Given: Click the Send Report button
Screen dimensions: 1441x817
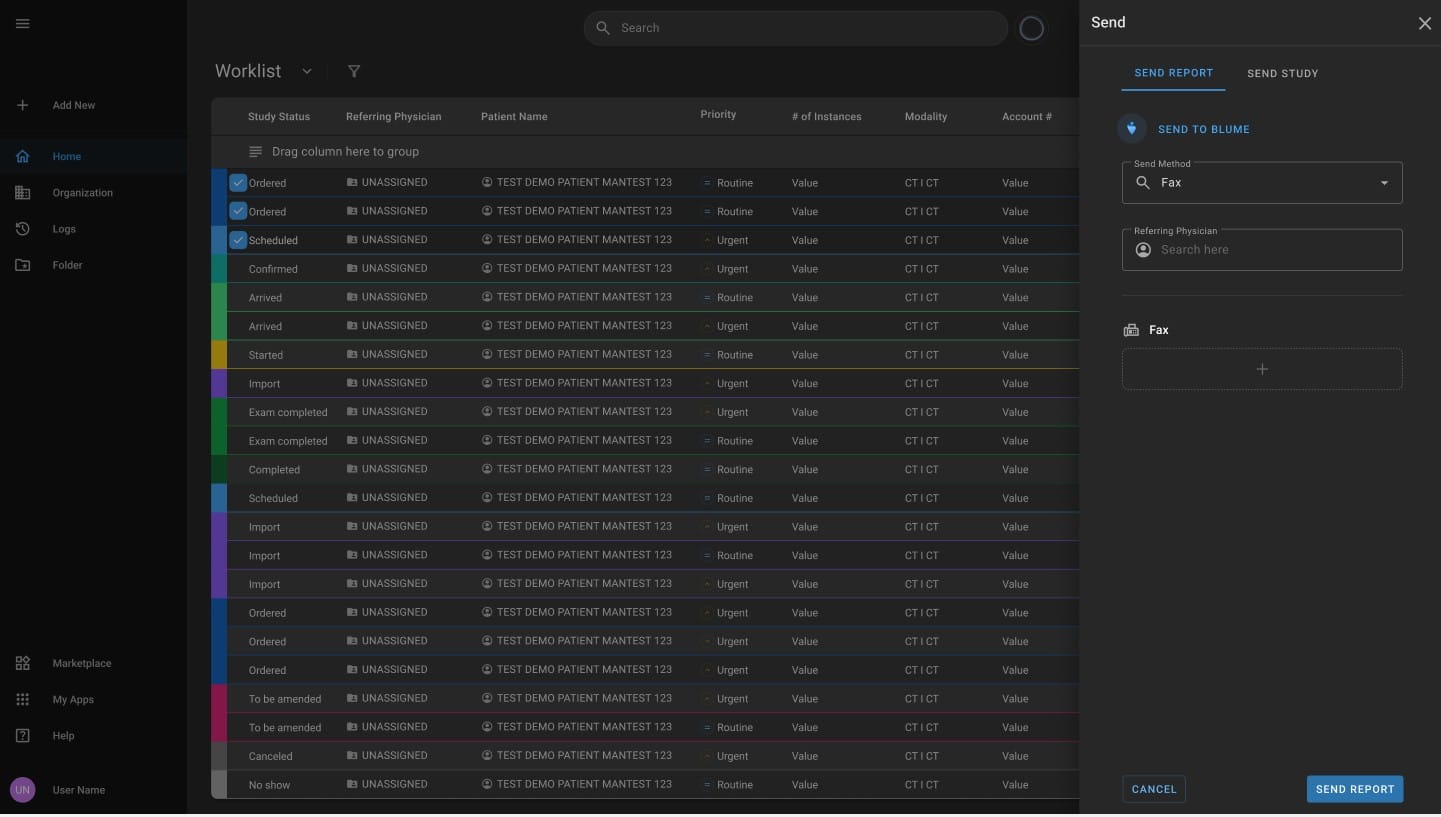Looking at the screenshot, I should pyautogui.click(x=1354, y=789).
